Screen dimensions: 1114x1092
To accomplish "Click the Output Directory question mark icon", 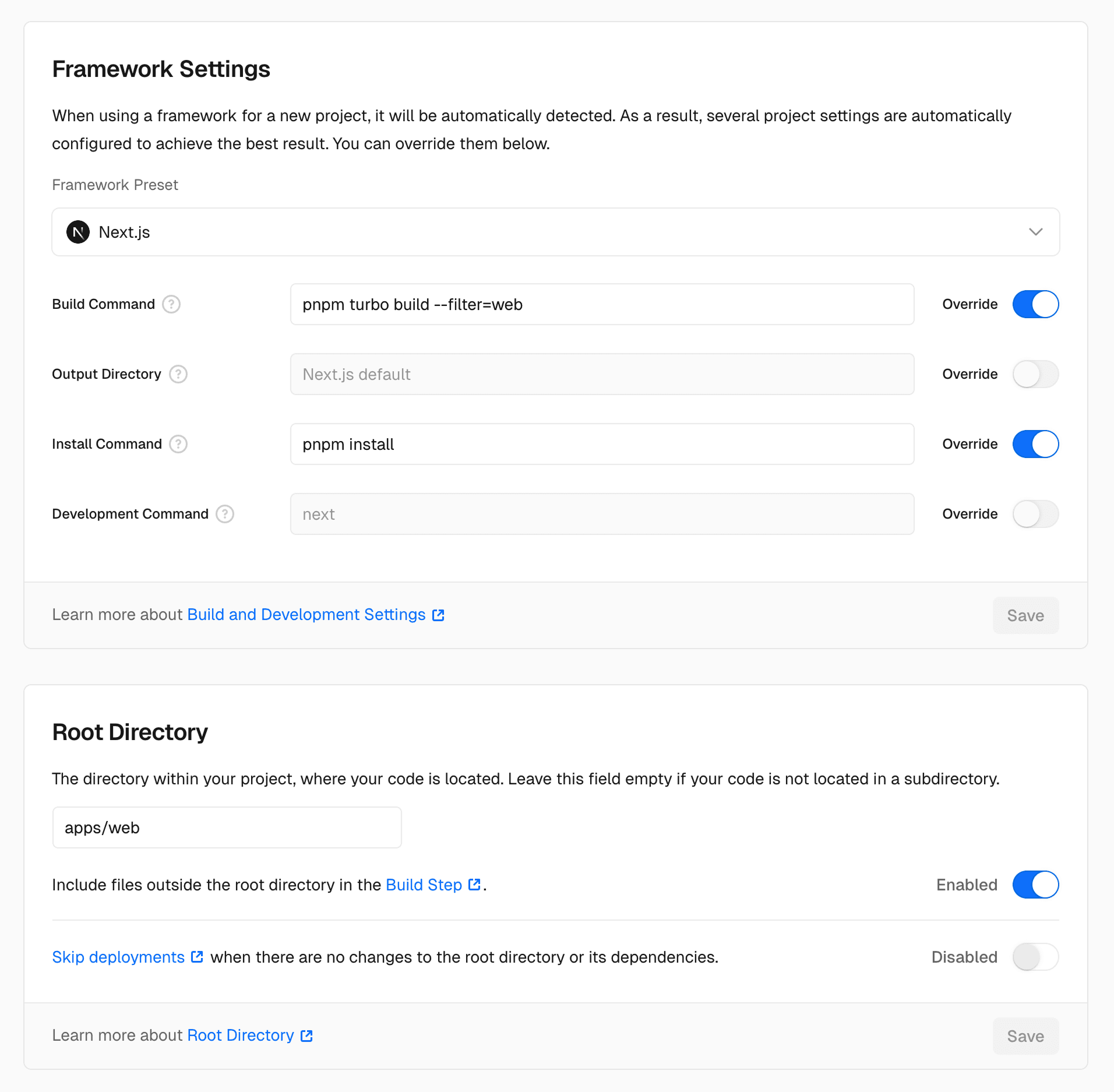I will [x=178, y=374].
